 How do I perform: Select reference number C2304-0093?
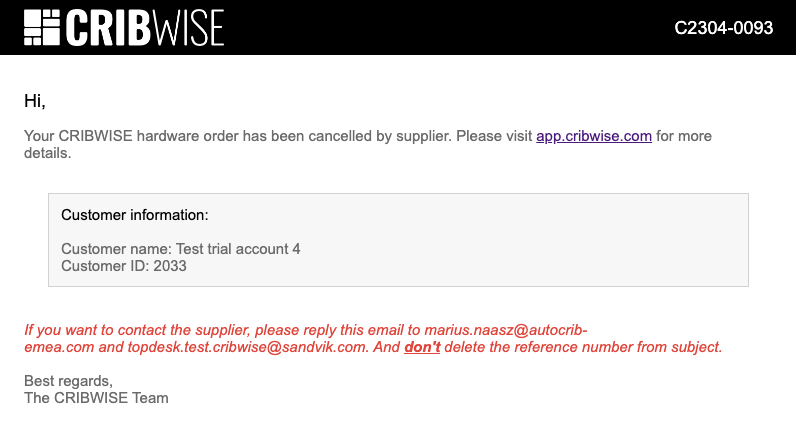tap(723, 28)
